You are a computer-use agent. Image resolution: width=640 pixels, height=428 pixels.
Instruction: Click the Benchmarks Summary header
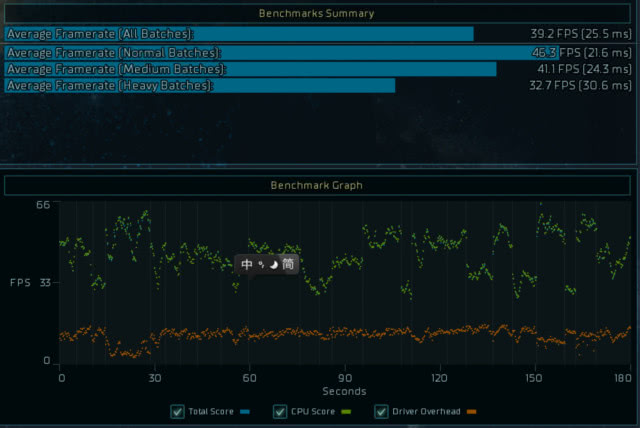point(316,14)
